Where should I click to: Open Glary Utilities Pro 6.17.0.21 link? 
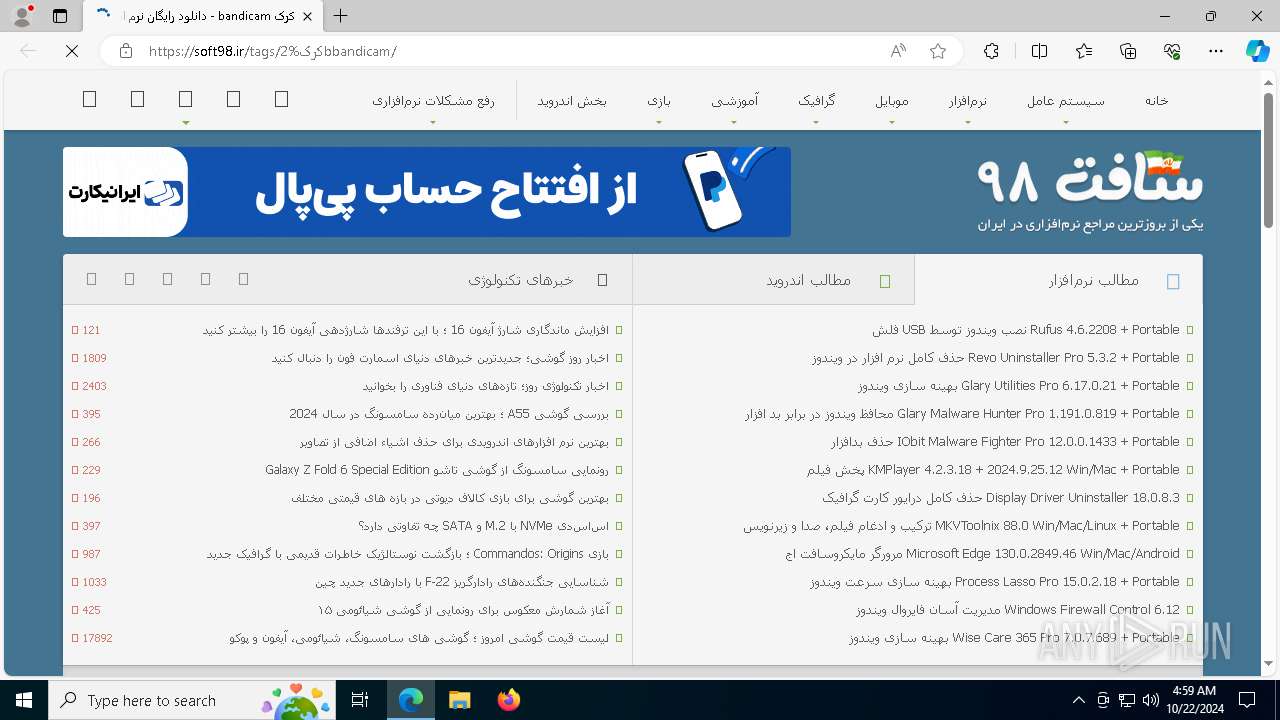click(1018, 386)
